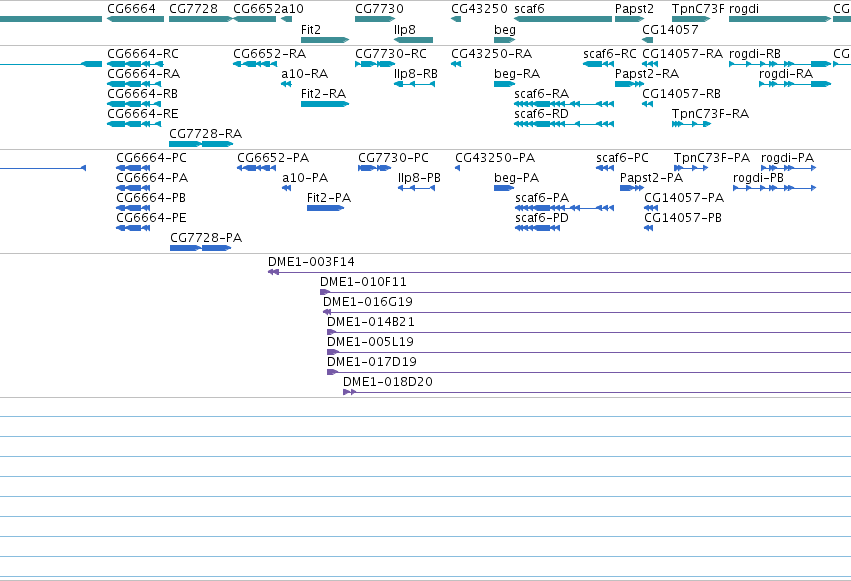Click the scaf6-RA transcript label
Viewport: 851px width, 581px height.
(542, 93)
